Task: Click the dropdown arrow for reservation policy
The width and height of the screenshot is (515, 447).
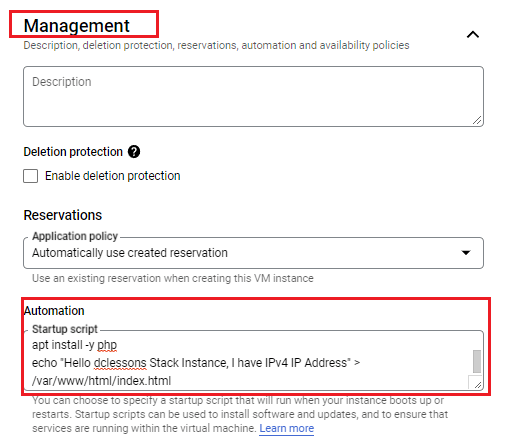Action: tap(466, 253)
